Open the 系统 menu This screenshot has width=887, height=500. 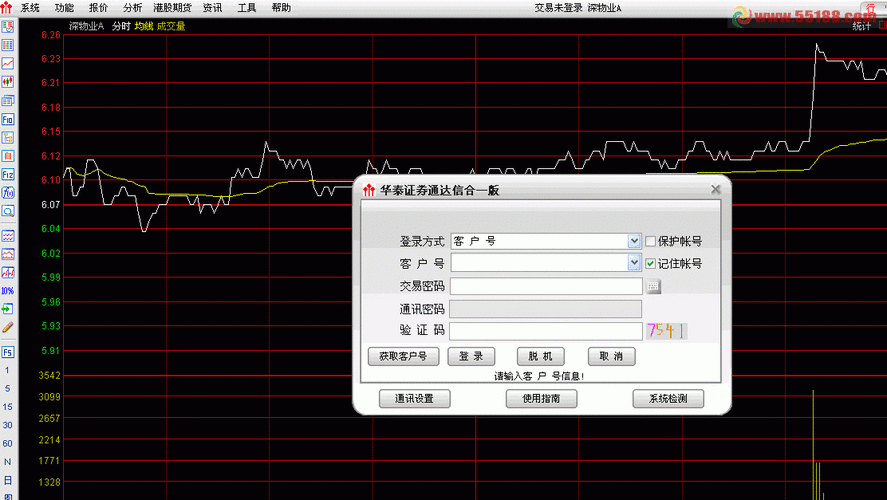point(30,8)
